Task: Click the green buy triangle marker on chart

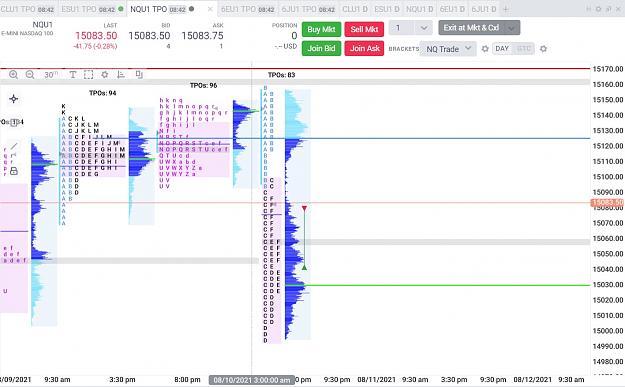Action: pos(304,267)
